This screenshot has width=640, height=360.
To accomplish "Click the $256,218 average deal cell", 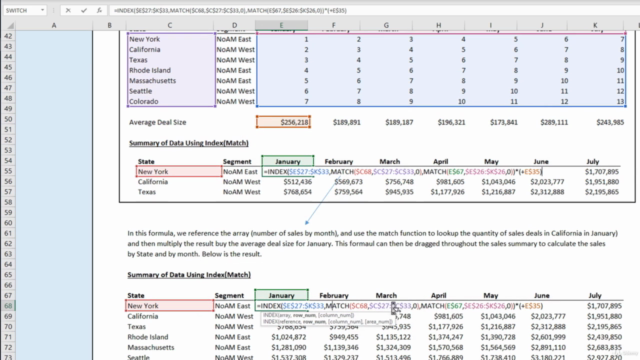I will tap(283, 122).
